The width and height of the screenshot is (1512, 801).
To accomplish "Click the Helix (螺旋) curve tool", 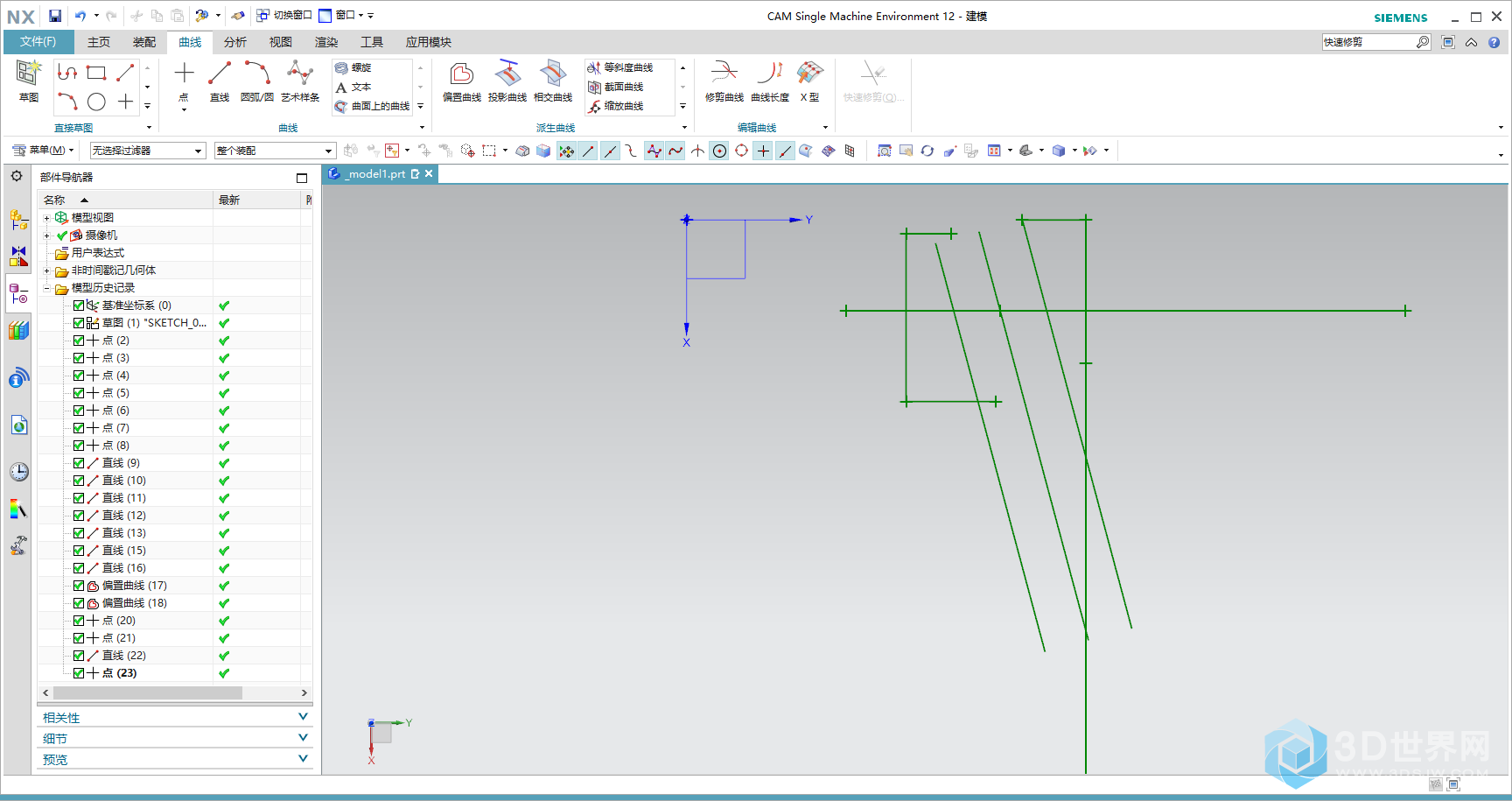I will [x=354, y=67].
